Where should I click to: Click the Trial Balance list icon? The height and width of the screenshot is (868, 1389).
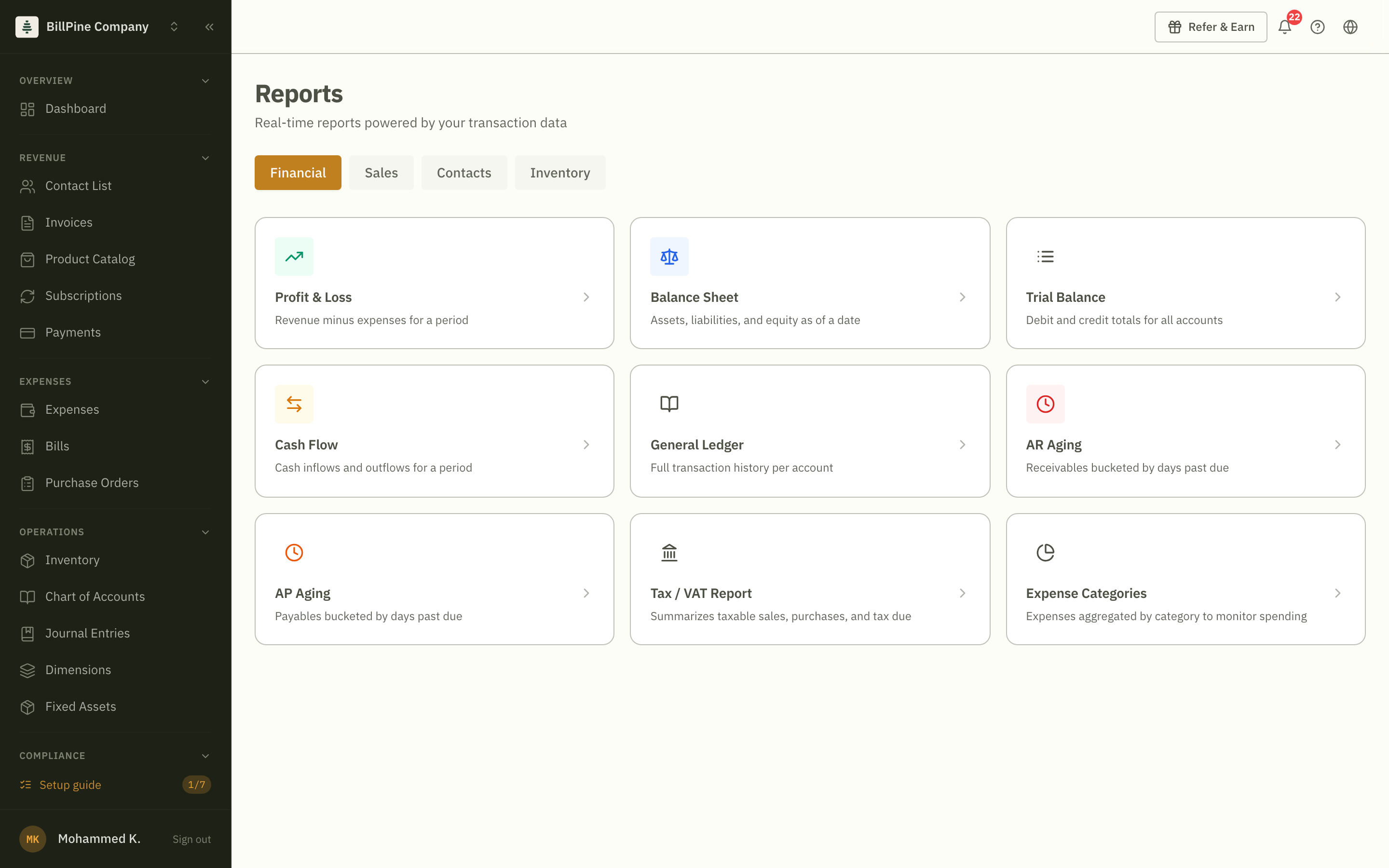pyautogui.click(x=1045, y=257)
